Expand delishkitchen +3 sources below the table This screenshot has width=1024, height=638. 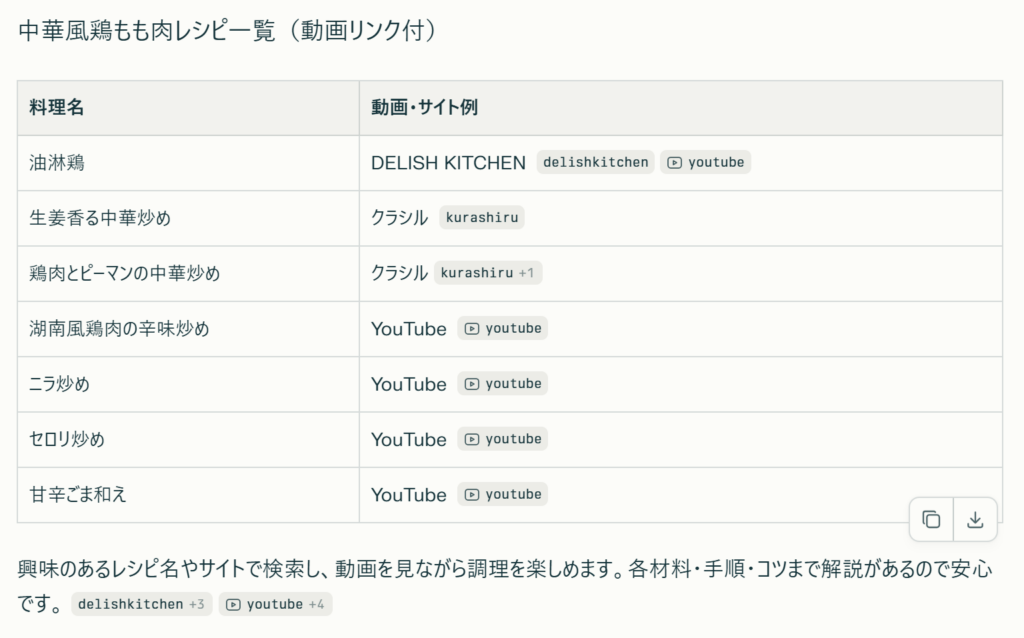tap(141, 604)
